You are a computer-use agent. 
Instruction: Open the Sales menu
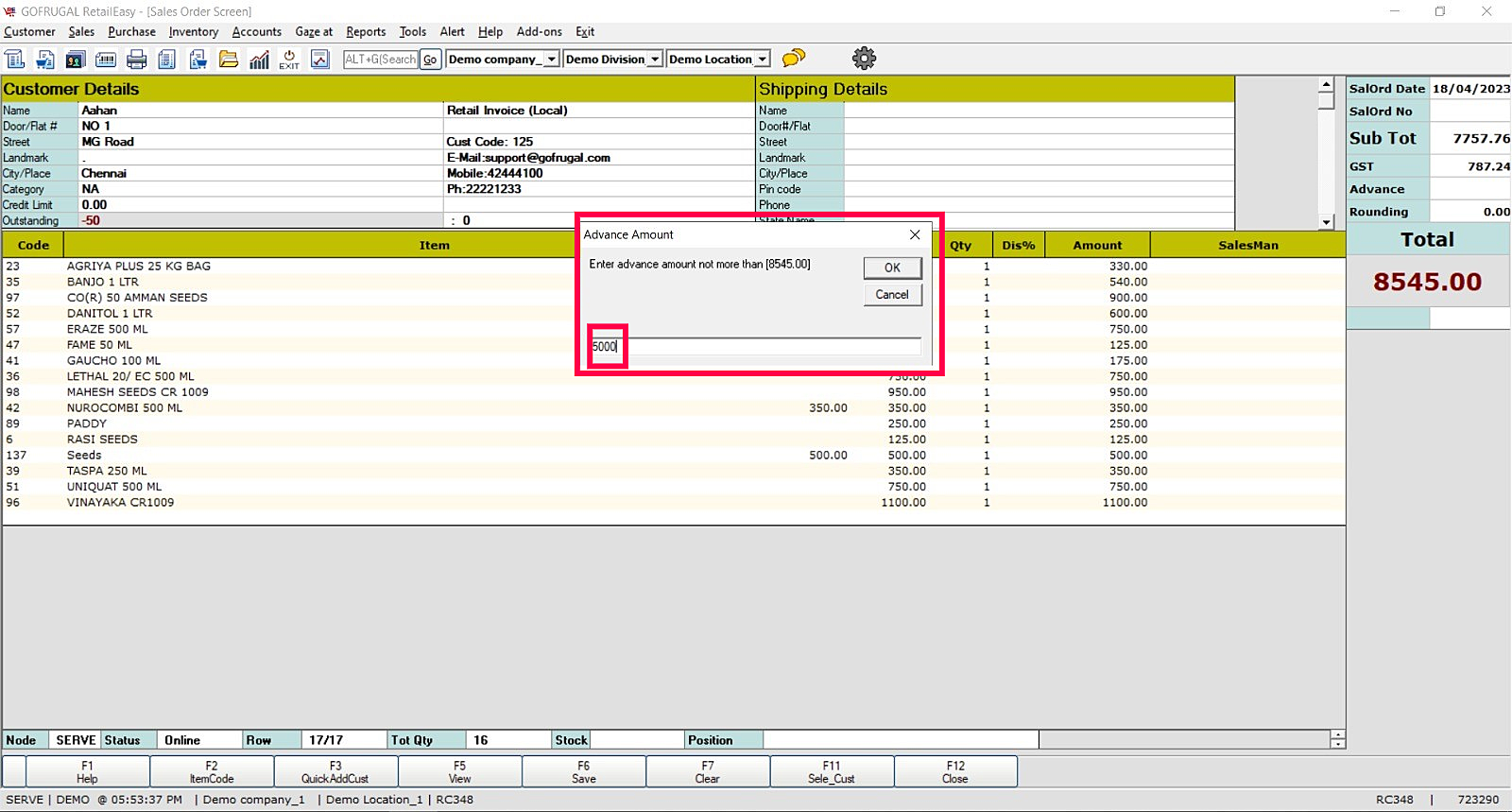coord(81,31)
